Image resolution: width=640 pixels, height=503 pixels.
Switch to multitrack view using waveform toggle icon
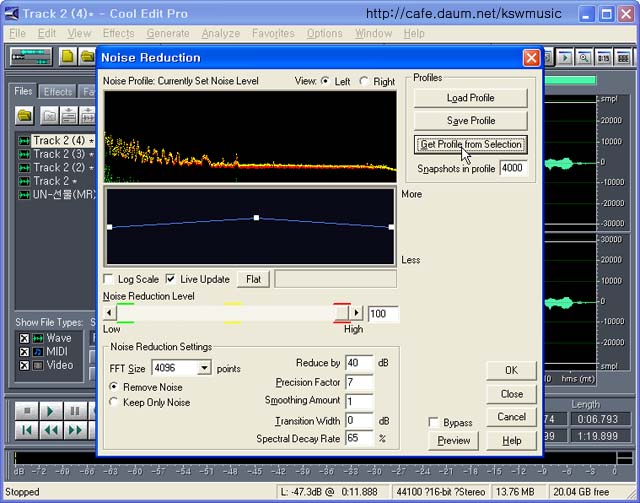pos(31,57)
